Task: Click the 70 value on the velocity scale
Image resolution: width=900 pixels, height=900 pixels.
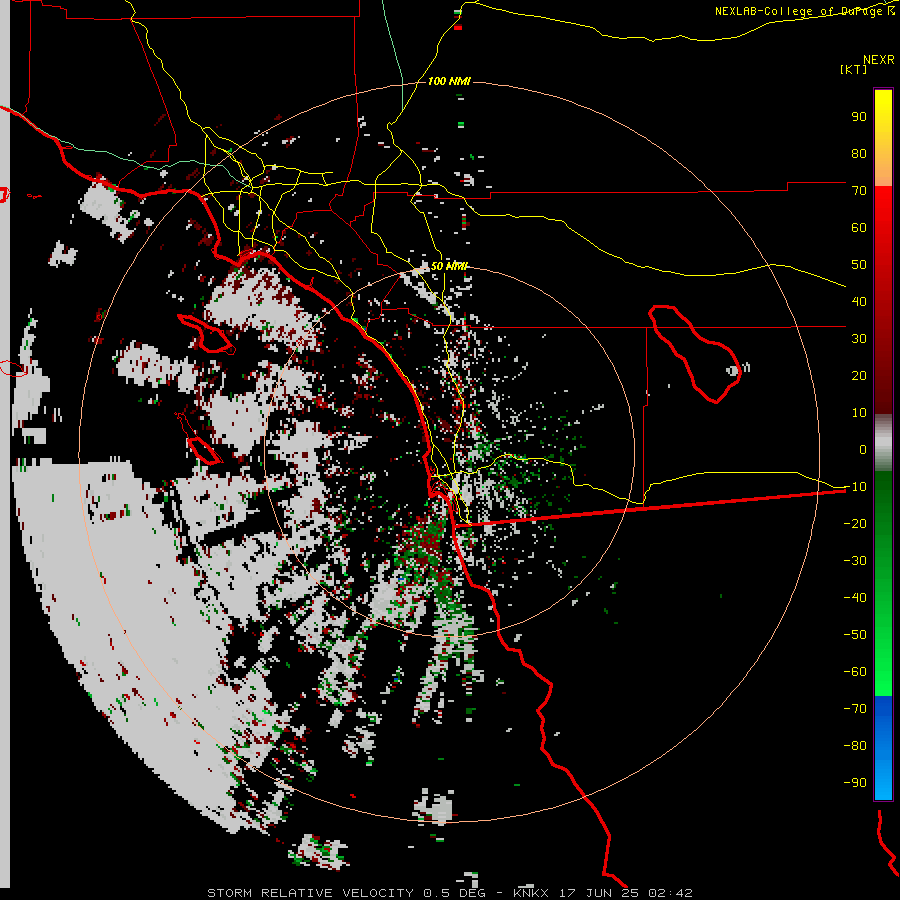Action: tap(859, 191)
